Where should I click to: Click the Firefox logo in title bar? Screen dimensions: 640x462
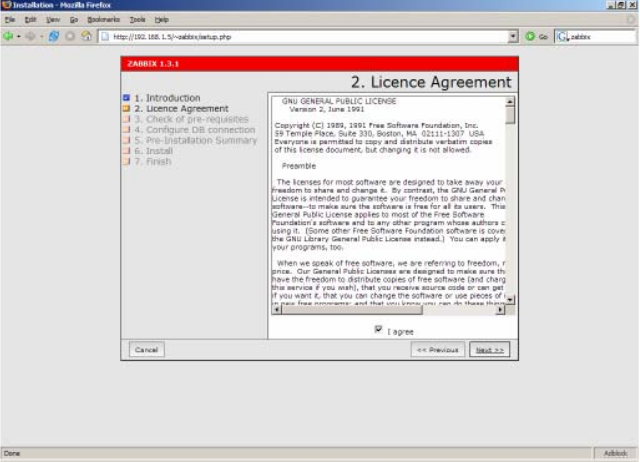6,5
